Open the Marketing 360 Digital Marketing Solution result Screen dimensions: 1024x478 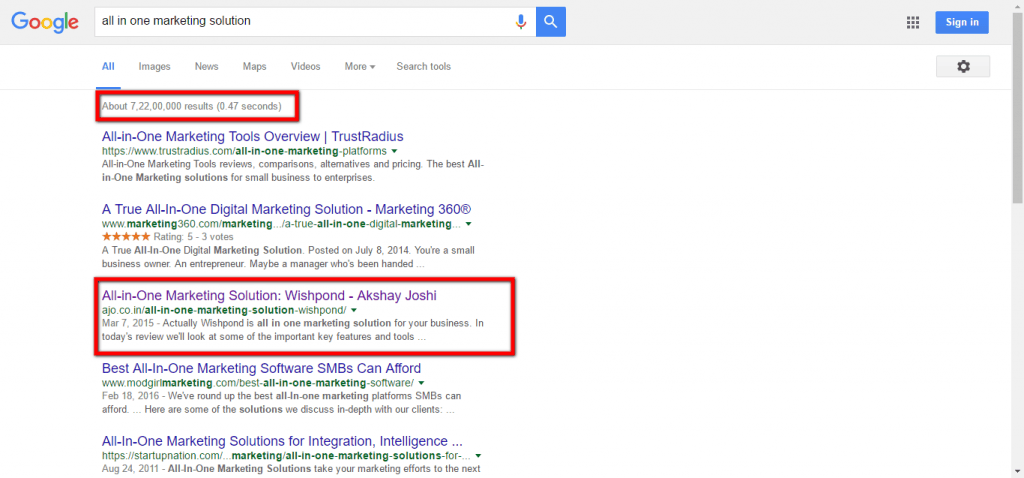[x=286, y=209]
